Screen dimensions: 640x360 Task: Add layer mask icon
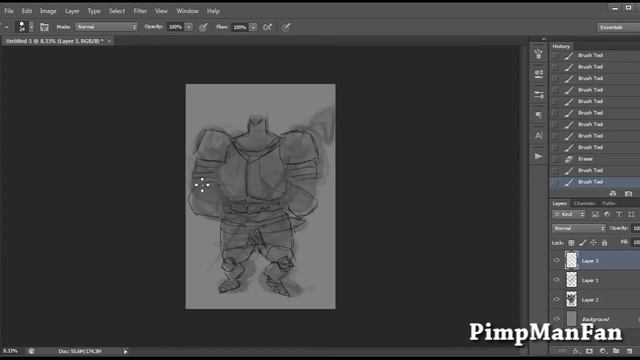click(589, 351)
